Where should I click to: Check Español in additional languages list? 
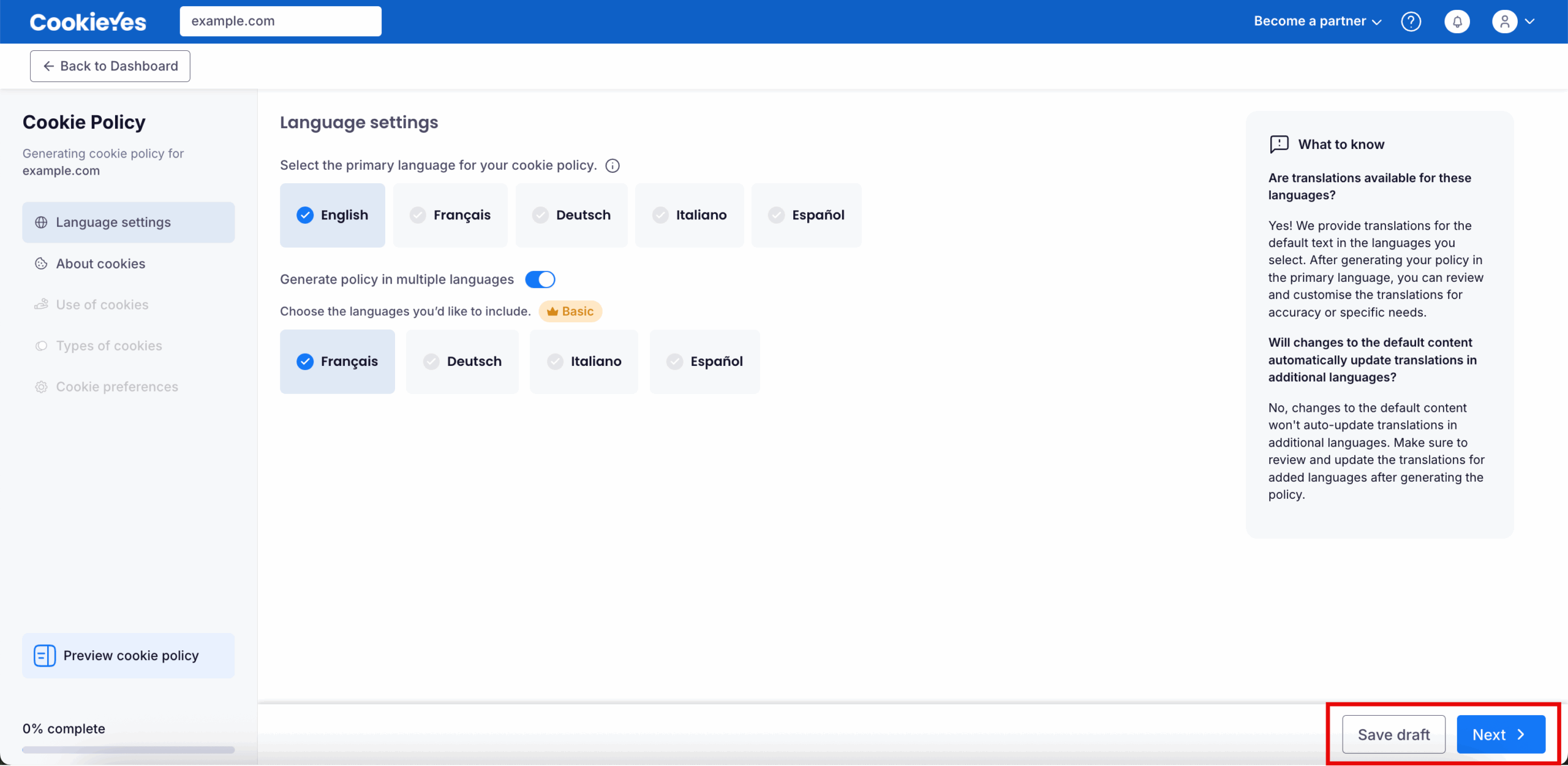coord(704,362)
